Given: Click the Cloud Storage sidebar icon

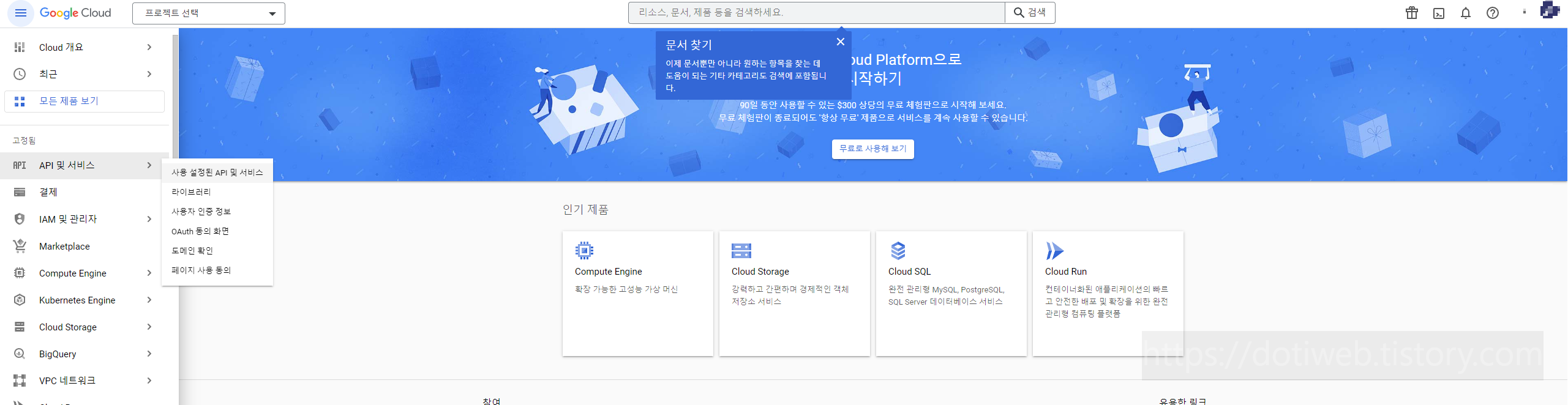Looking at the screenshot, I should coord(20,327).
